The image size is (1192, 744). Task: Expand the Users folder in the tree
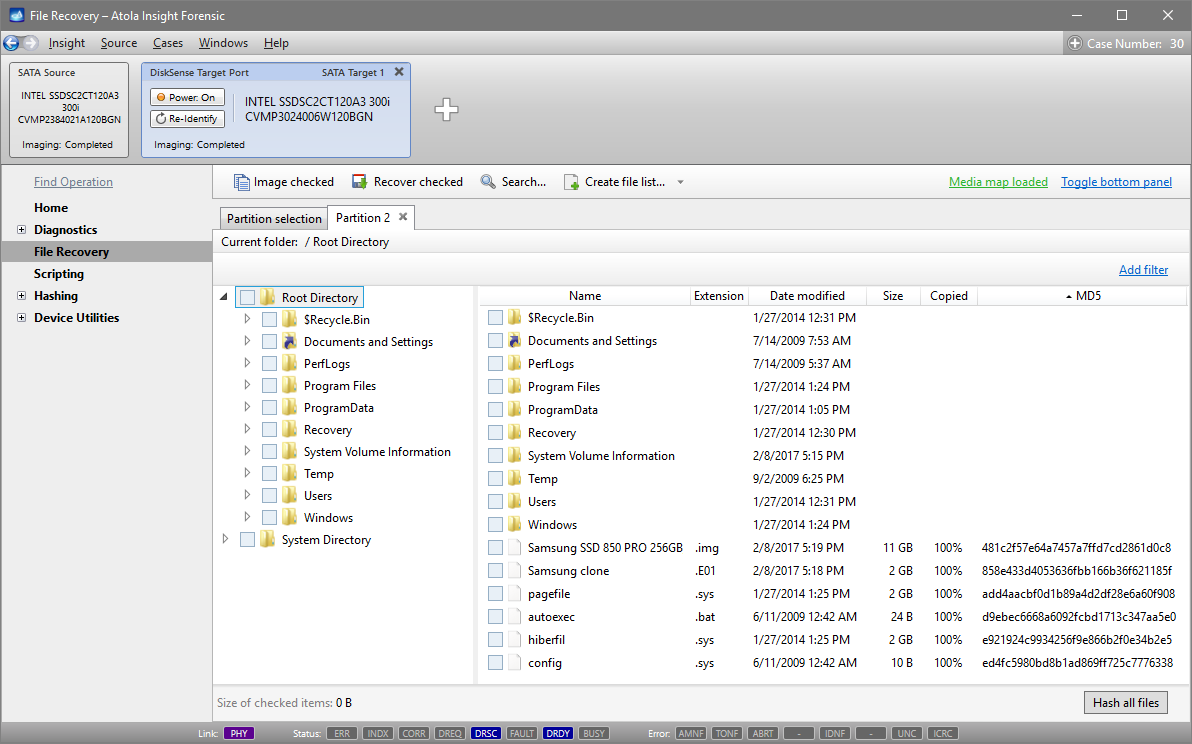[x=247, y=495]
